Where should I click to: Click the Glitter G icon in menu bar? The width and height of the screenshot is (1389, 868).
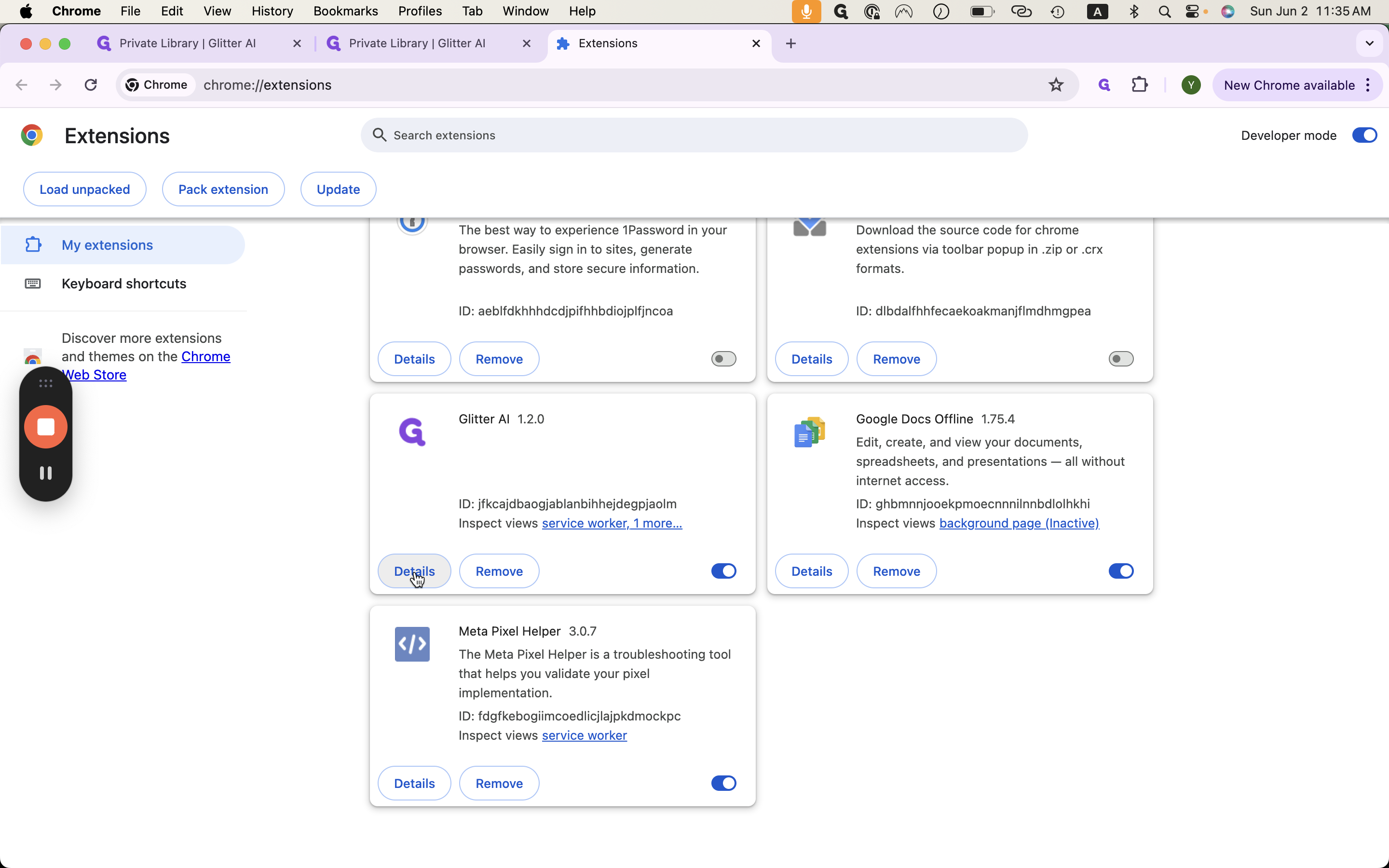coord(841,12)
